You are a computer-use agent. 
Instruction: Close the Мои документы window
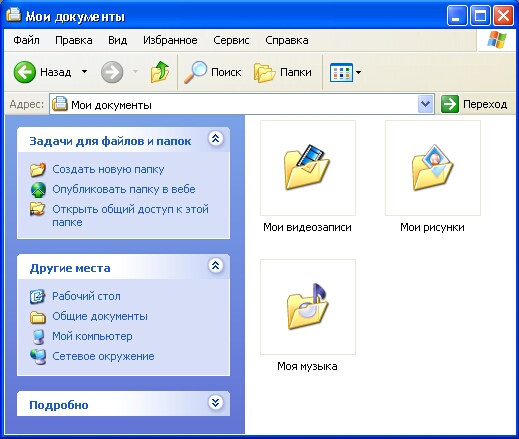(x=503, y=16)
